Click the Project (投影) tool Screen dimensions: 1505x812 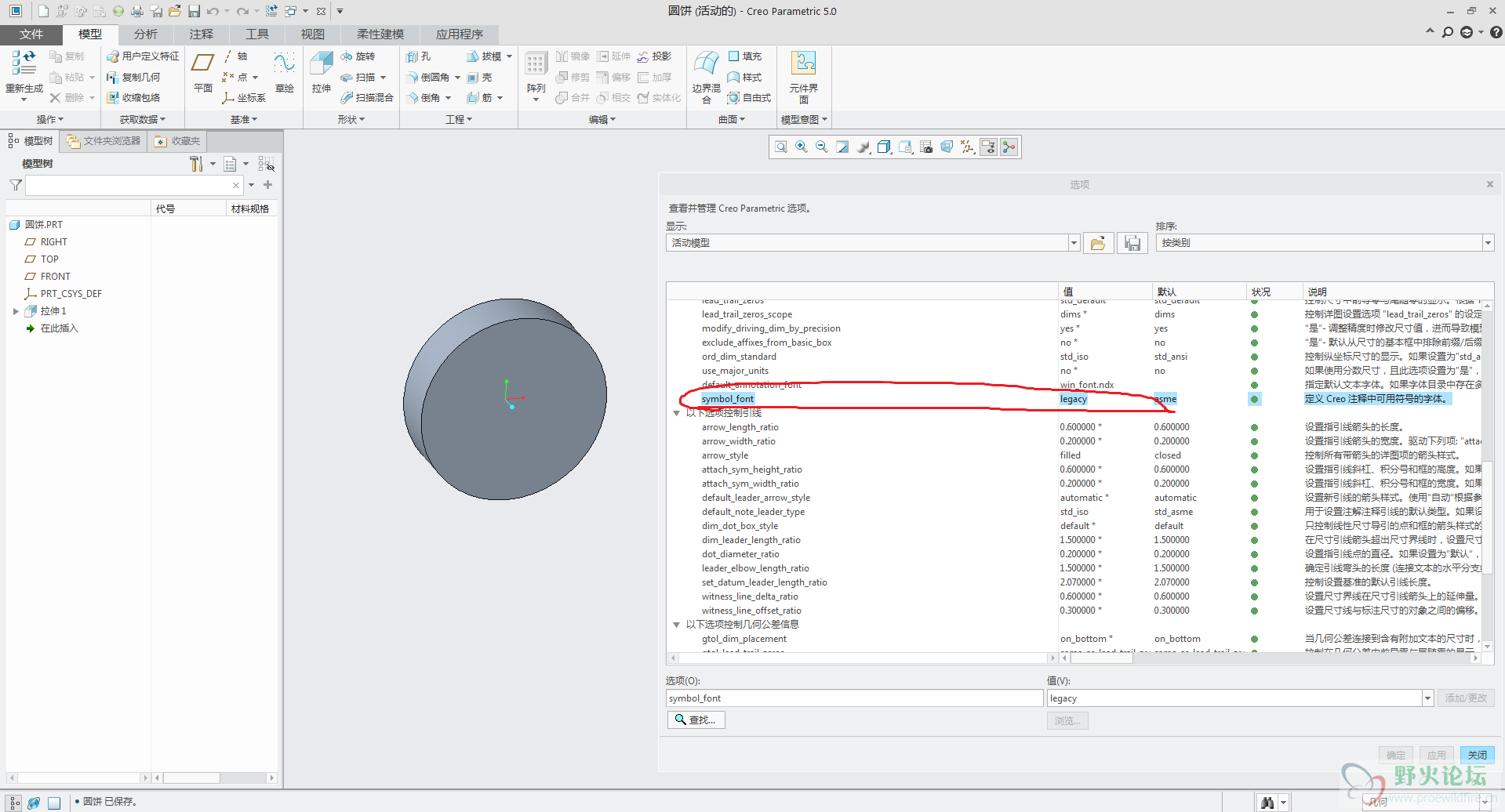(655, 56)
